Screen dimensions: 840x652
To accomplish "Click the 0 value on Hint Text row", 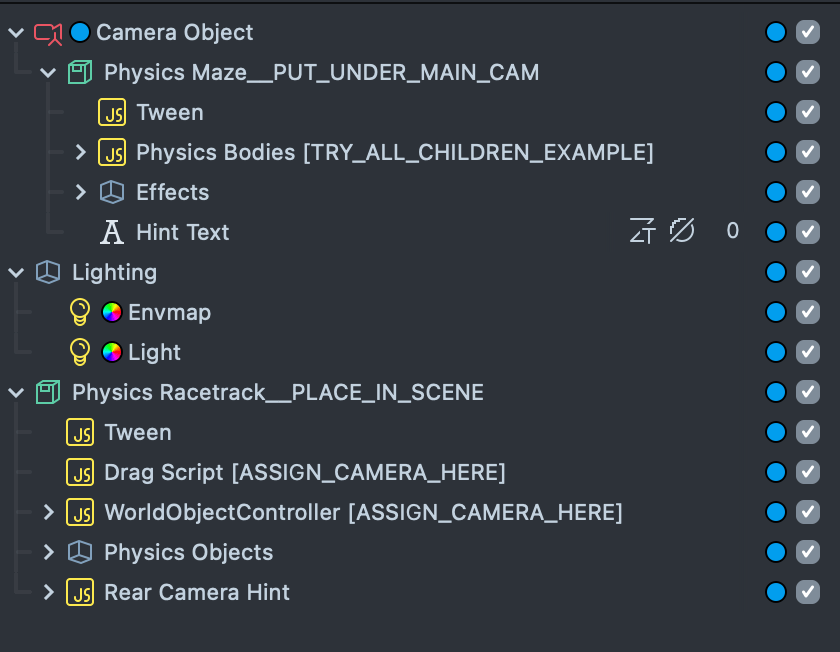I will 733,232.
